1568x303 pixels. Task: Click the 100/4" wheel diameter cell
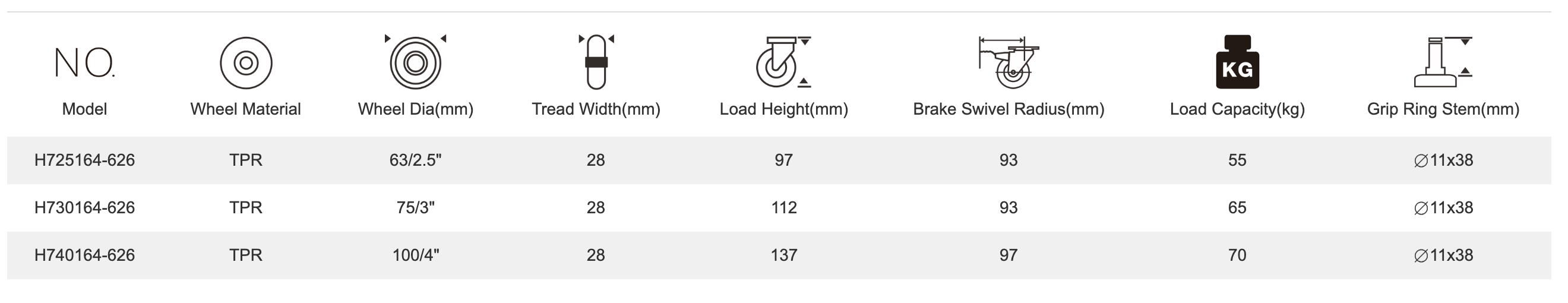point(416,255)
